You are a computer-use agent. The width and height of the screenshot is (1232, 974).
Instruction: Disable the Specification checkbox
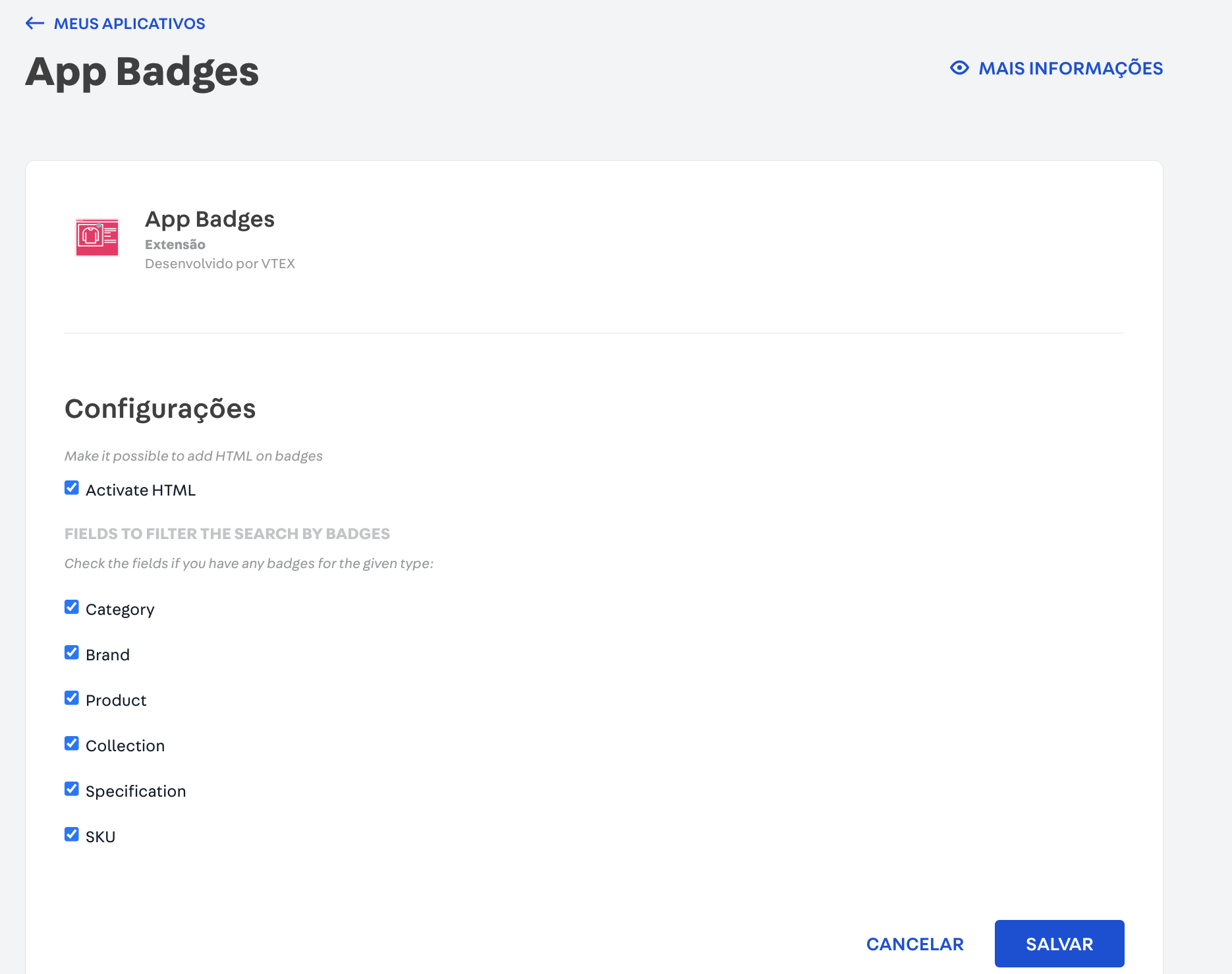[72, 789]
